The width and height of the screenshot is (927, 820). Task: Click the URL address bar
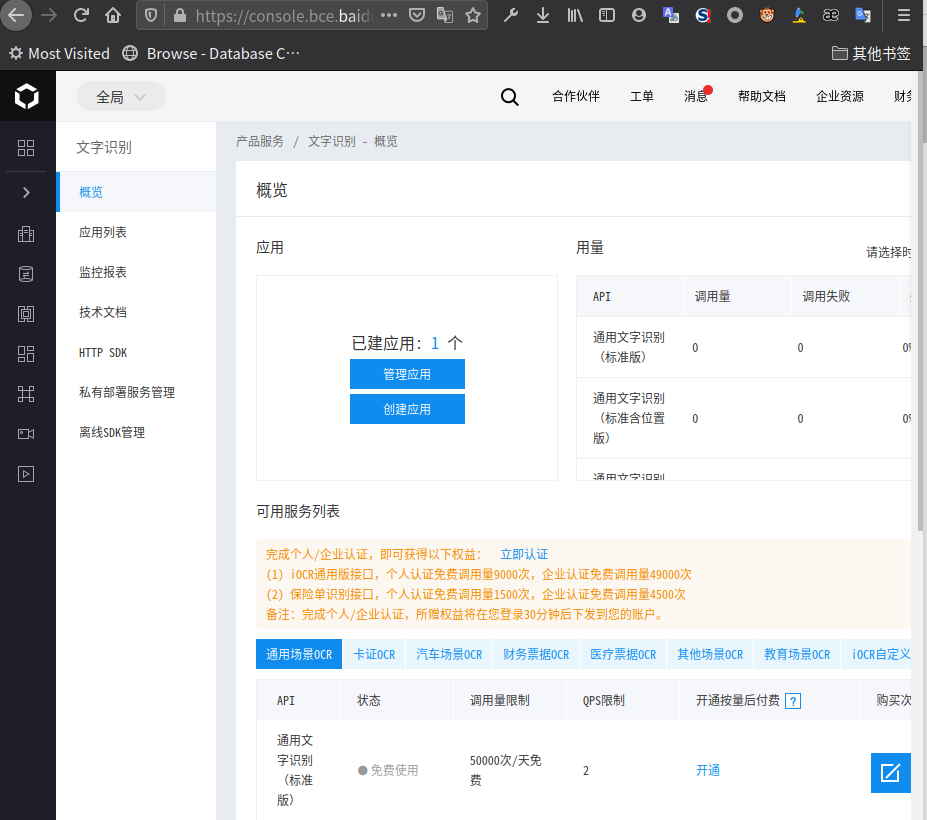point(283,15)
